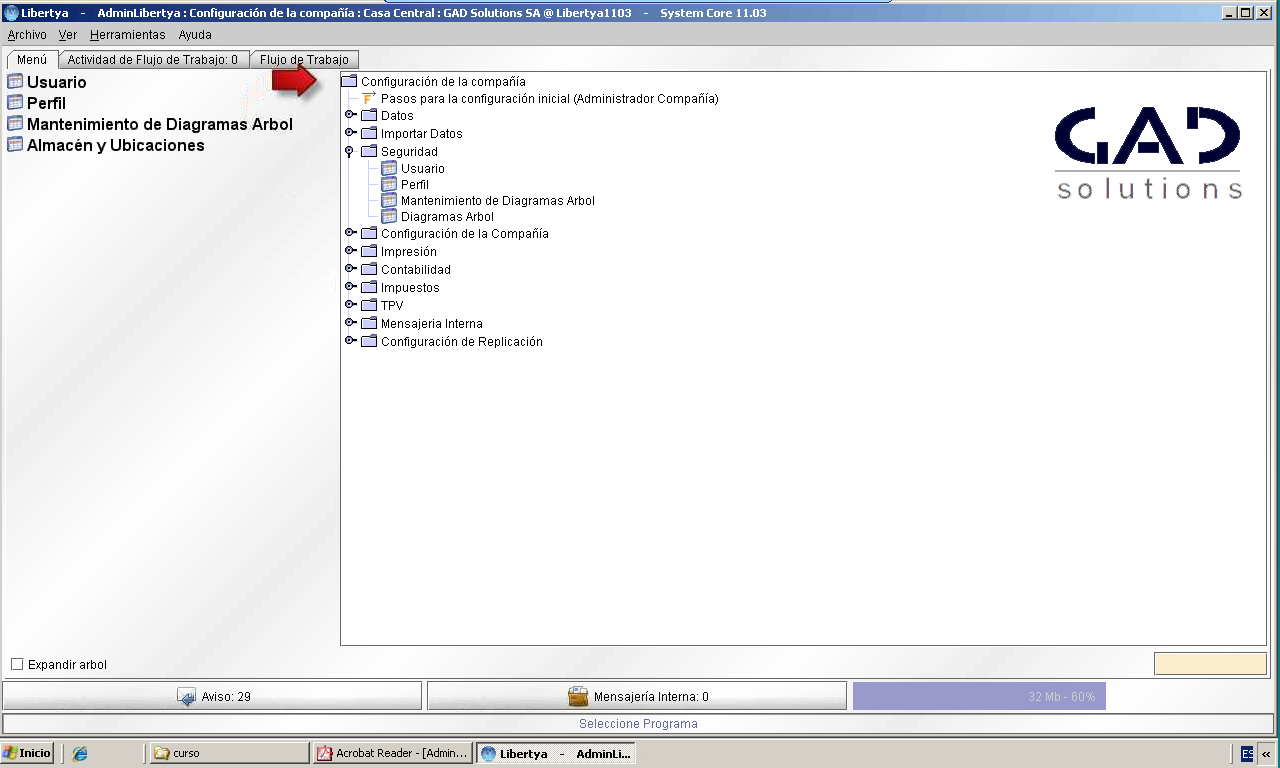Click the empty beige search field
This screenshot has height=768, width=1280.
[1210, 664]
